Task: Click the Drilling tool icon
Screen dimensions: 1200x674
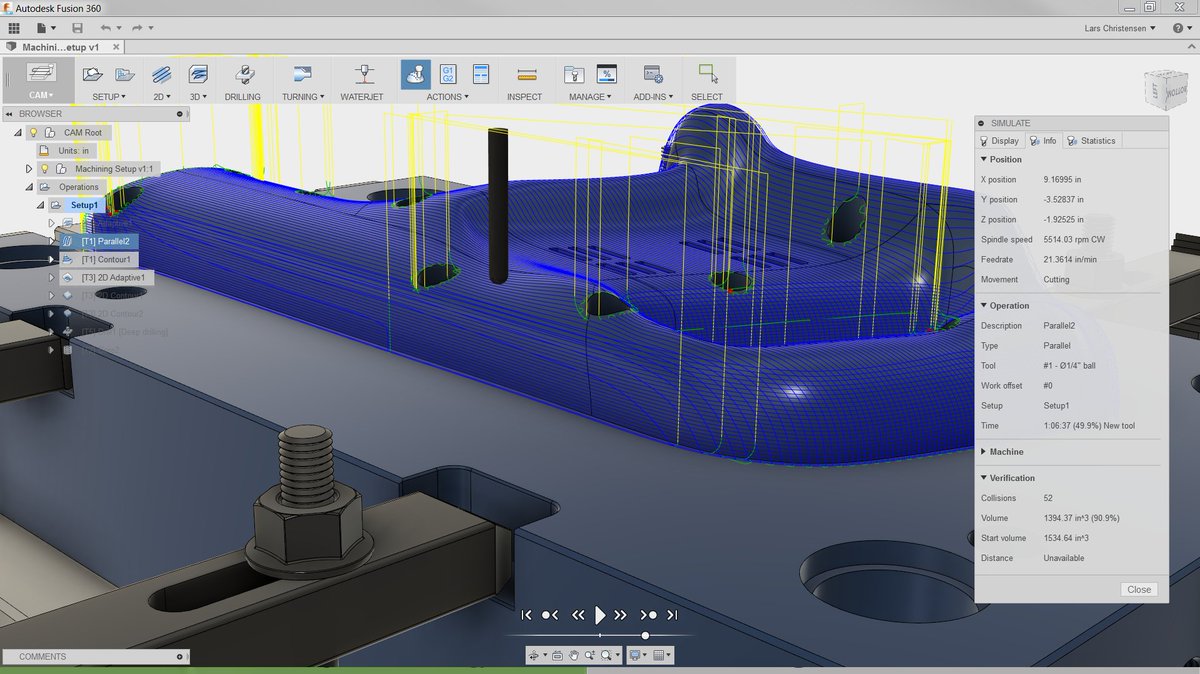Action: pyautogui.click(x=243, y=74)
